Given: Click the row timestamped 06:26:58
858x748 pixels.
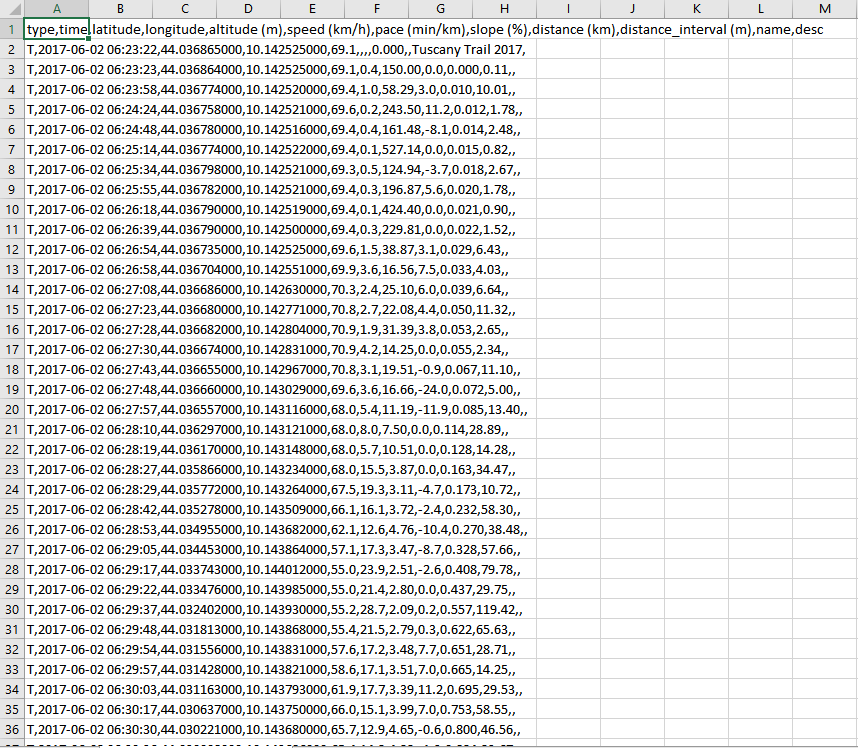Looking at the screenshot, I should [x=268, y=270].
